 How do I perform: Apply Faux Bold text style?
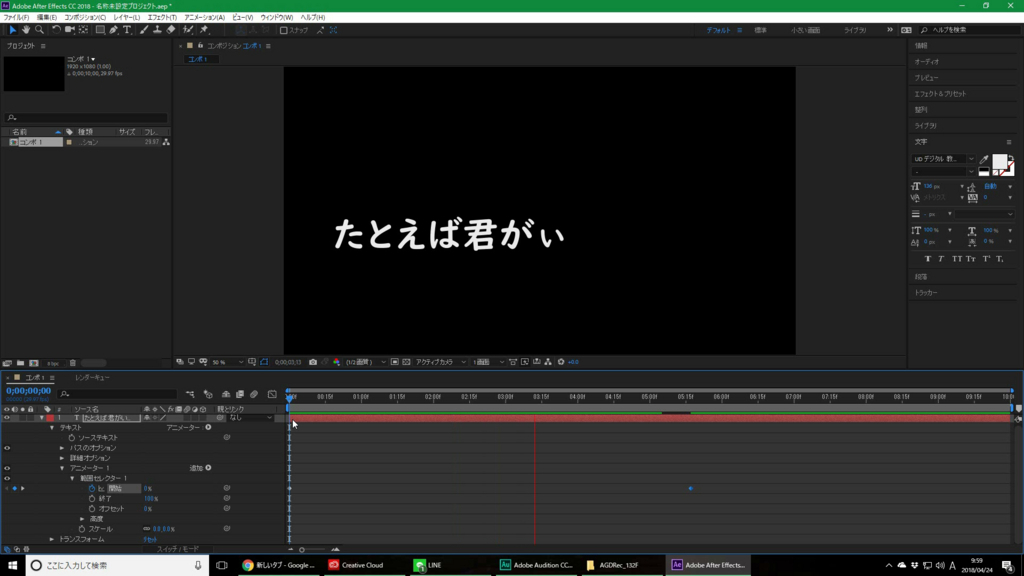tap(927, 259)
